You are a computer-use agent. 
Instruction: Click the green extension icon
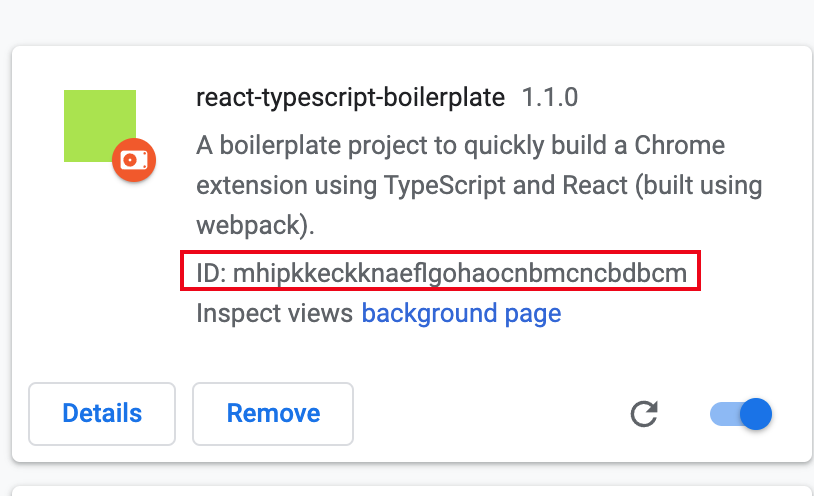[x=100, y=126]
